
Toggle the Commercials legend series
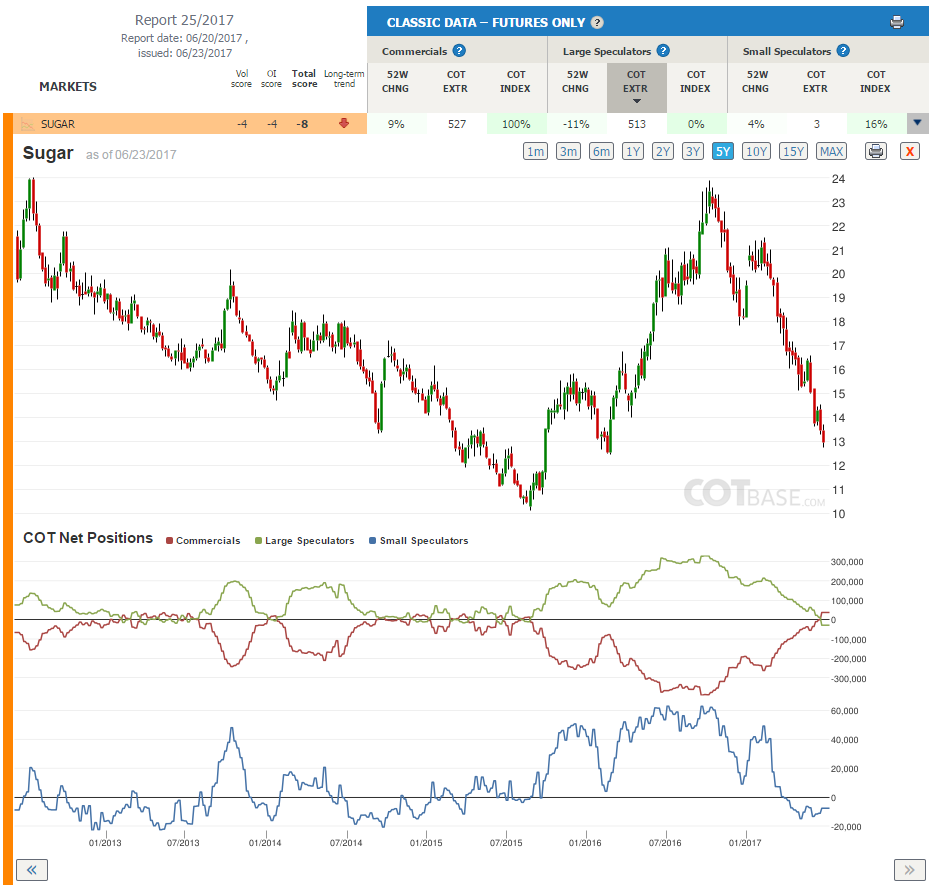[203, 540]
